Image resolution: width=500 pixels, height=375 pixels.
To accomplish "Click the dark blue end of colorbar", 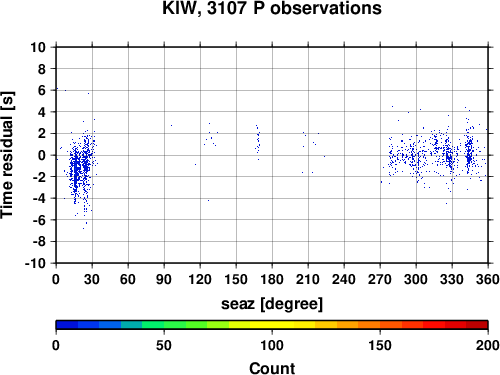I will [67, 325].
